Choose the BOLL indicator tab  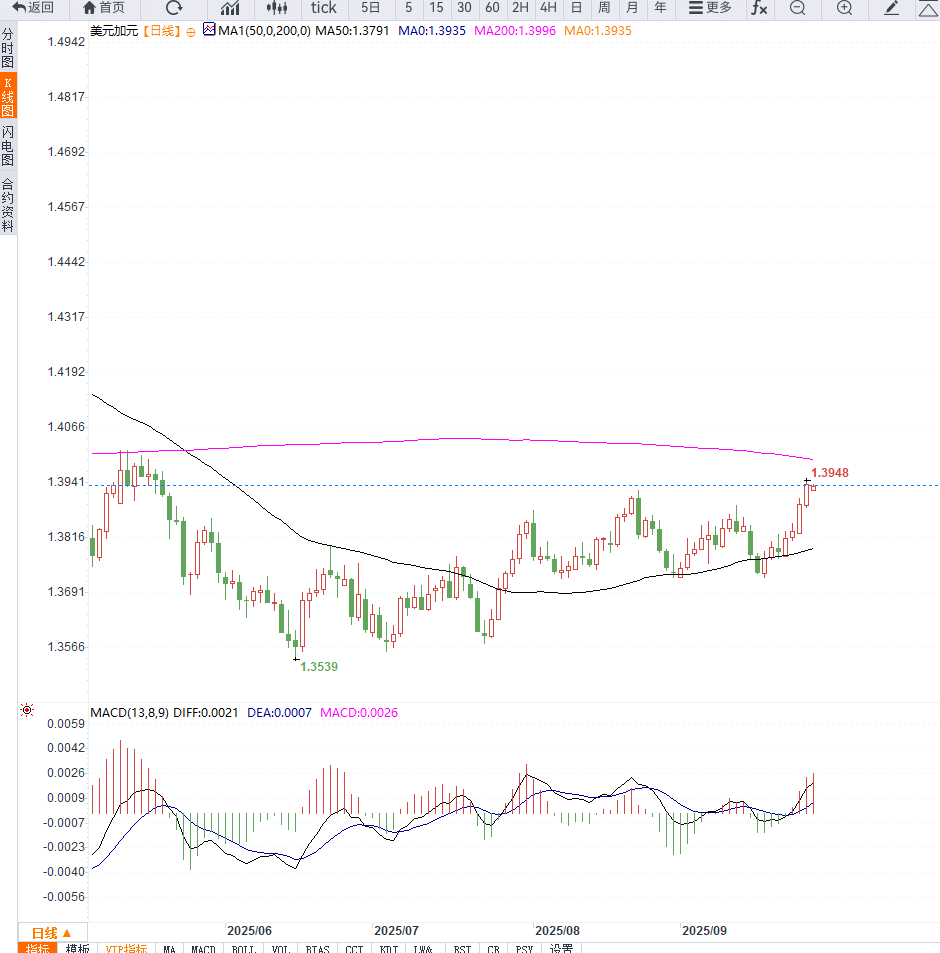[244, 948]
